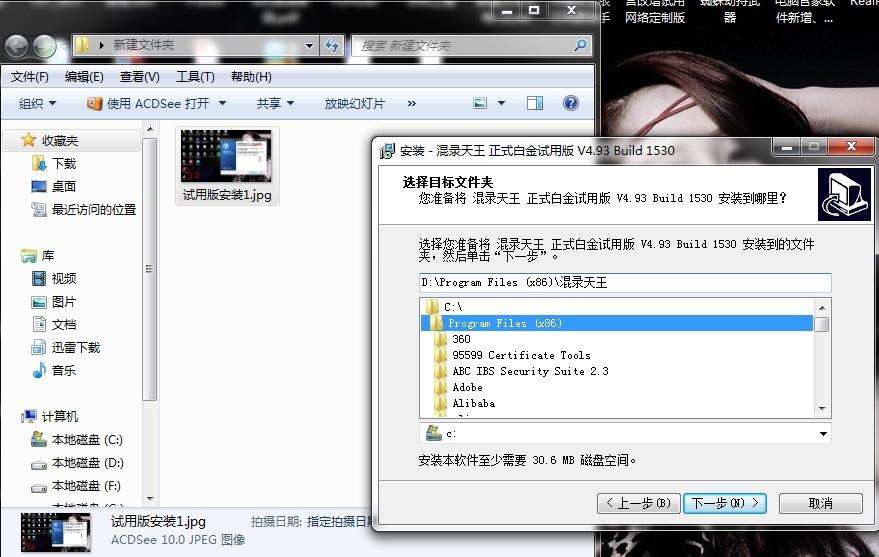The width and height of the screenshot is (879, 557).
Task: Open the drive selection dropdown showing c:
Action: pyautogui.click(x=823, y=434)
